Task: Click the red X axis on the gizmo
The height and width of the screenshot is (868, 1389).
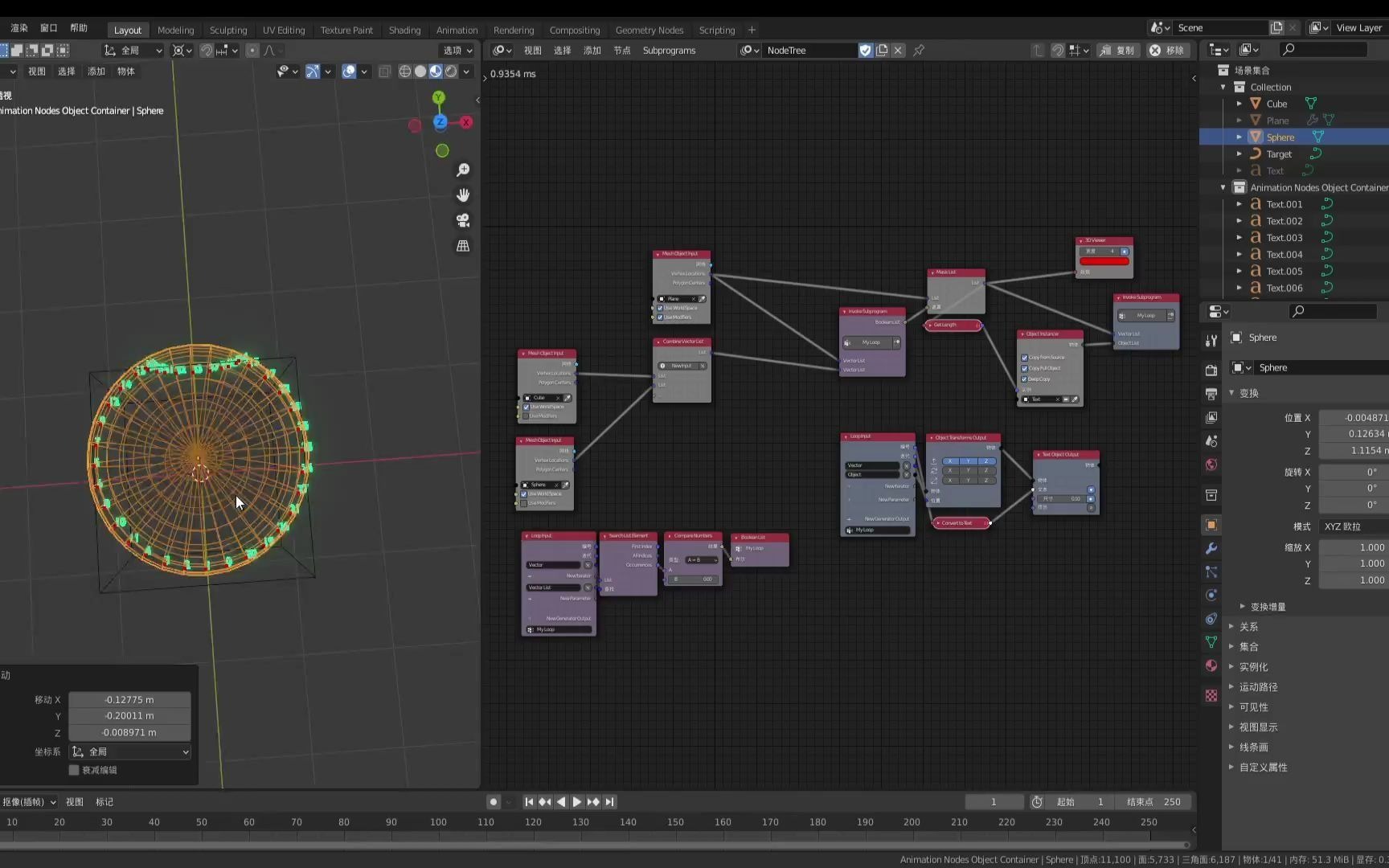Action: tap(466, 122)
